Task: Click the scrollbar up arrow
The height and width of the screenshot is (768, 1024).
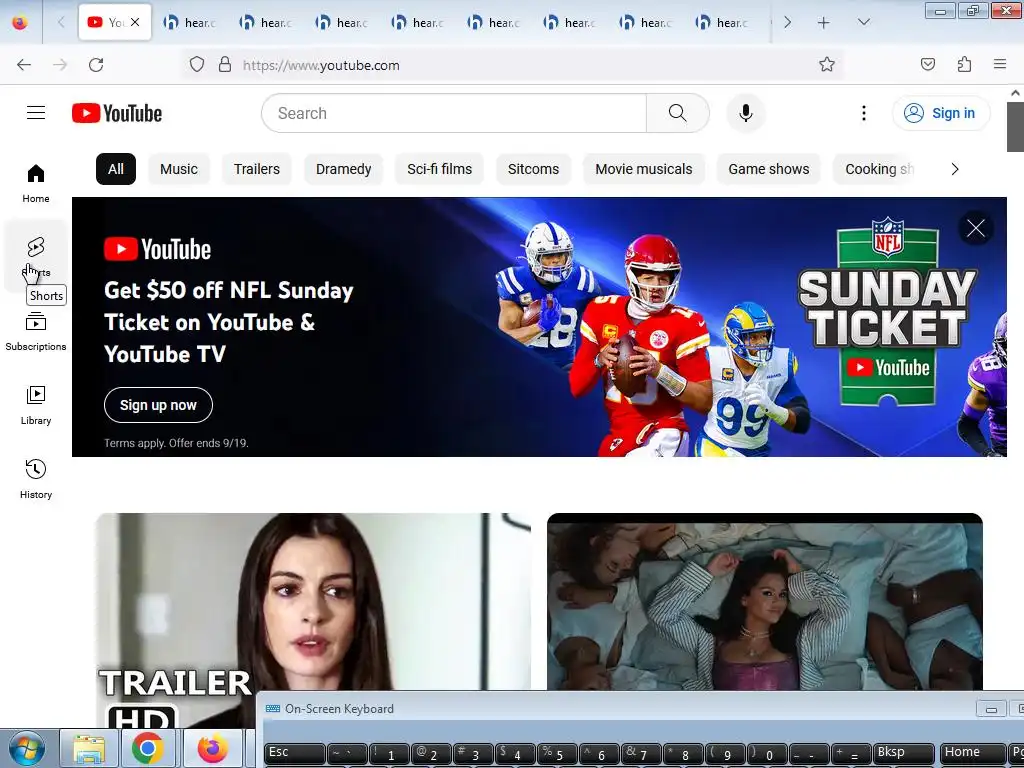Action: pos(1016,93)
